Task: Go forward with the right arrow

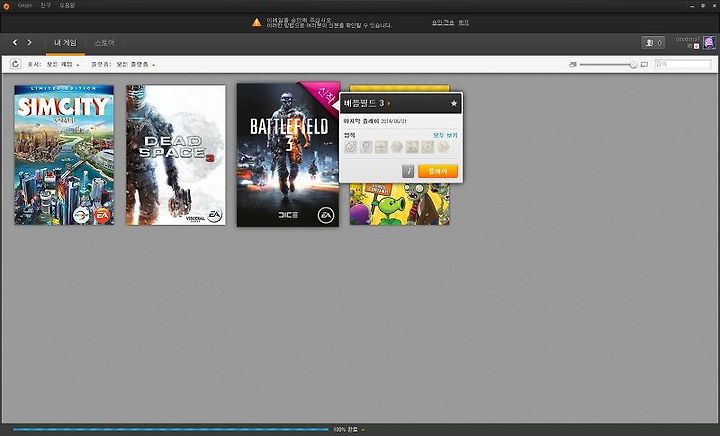Action: 29,42
